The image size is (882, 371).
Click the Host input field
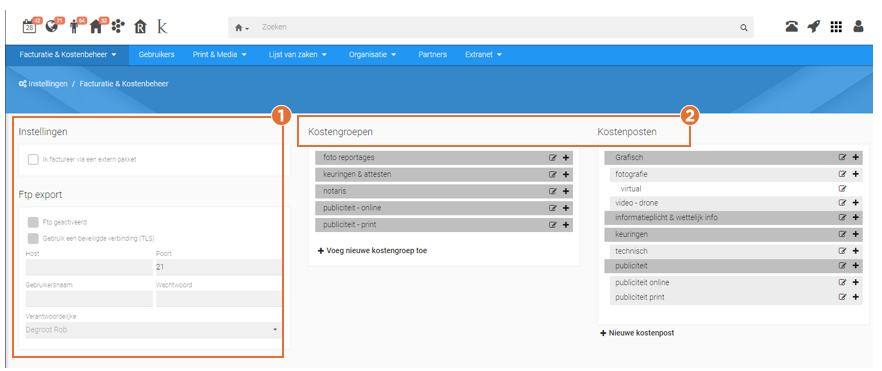[x=89, y=268]
